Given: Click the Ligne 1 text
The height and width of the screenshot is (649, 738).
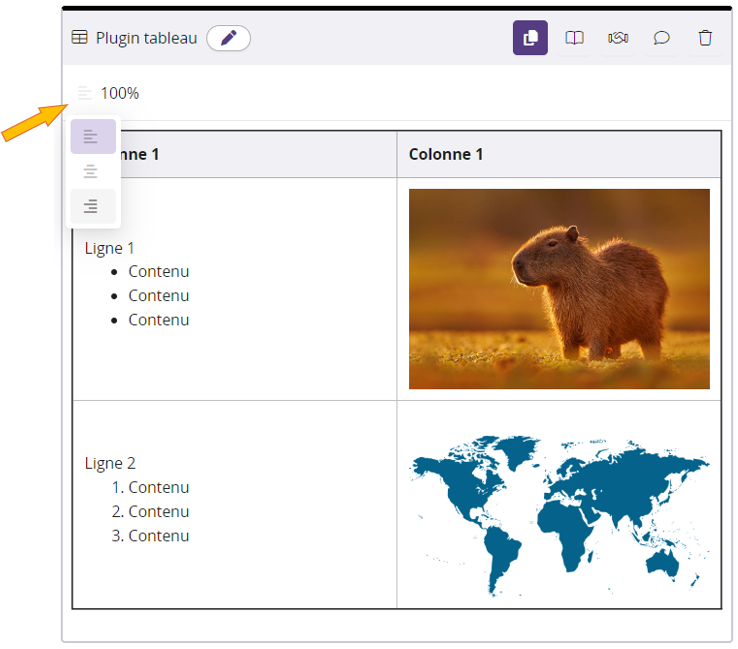Looking at the screenshot, I should pyautogui.click(x=110, y=248).
